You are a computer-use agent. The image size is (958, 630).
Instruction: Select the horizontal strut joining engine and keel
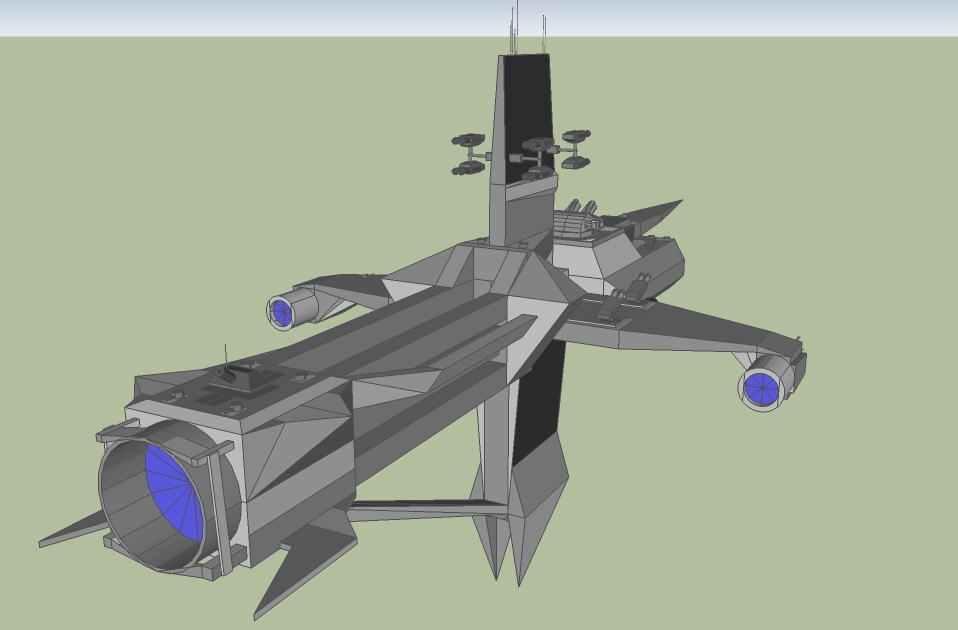click(420, 509)
